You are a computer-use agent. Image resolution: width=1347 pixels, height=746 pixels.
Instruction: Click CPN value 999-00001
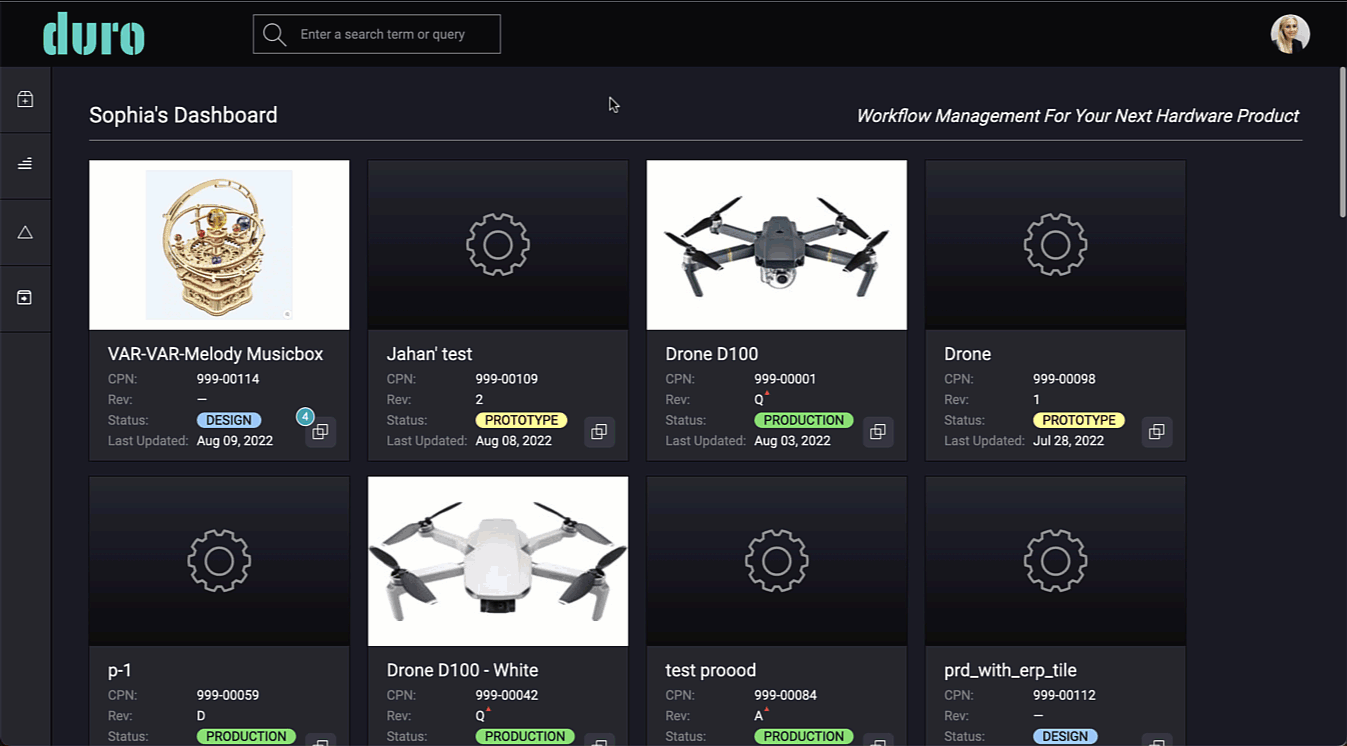[786, 379]
